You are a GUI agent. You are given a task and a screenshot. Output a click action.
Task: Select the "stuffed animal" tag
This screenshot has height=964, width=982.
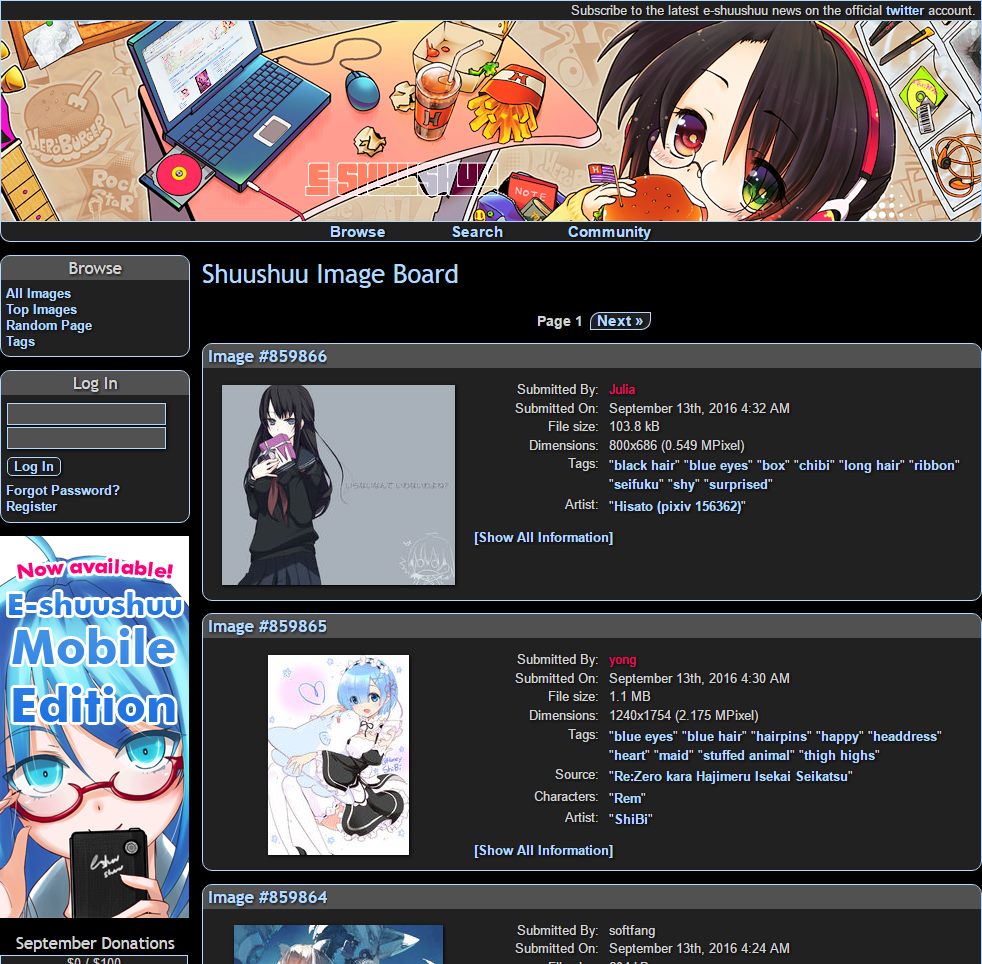point(746,755)
